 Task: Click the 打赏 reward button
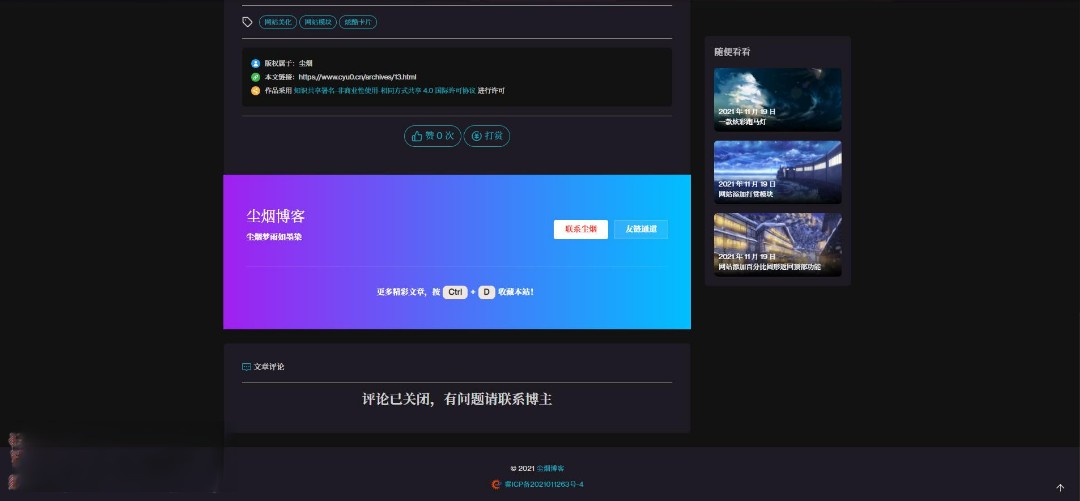click(486, 136)
